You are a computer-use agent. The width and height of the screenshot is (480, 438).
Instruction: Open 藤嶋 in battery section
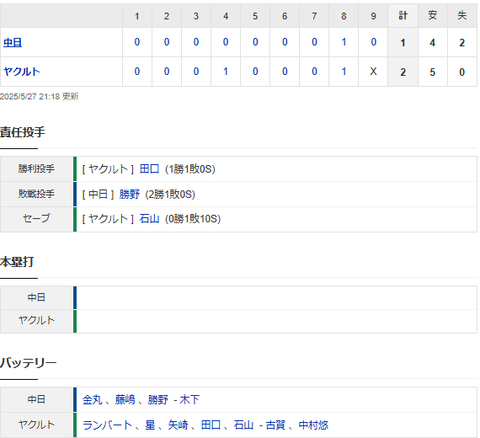(125, 399)
